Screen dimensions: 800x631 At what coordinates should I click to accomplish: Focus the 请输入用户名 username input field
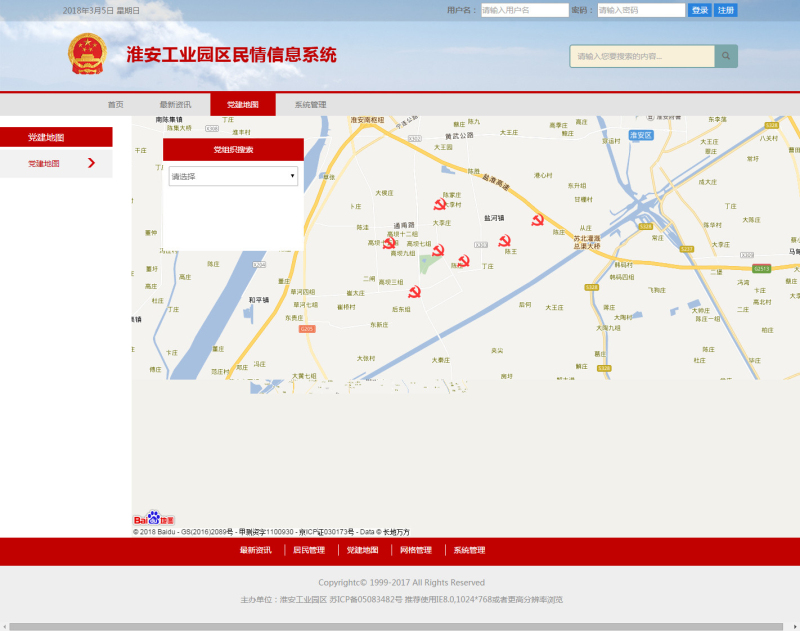525,10
